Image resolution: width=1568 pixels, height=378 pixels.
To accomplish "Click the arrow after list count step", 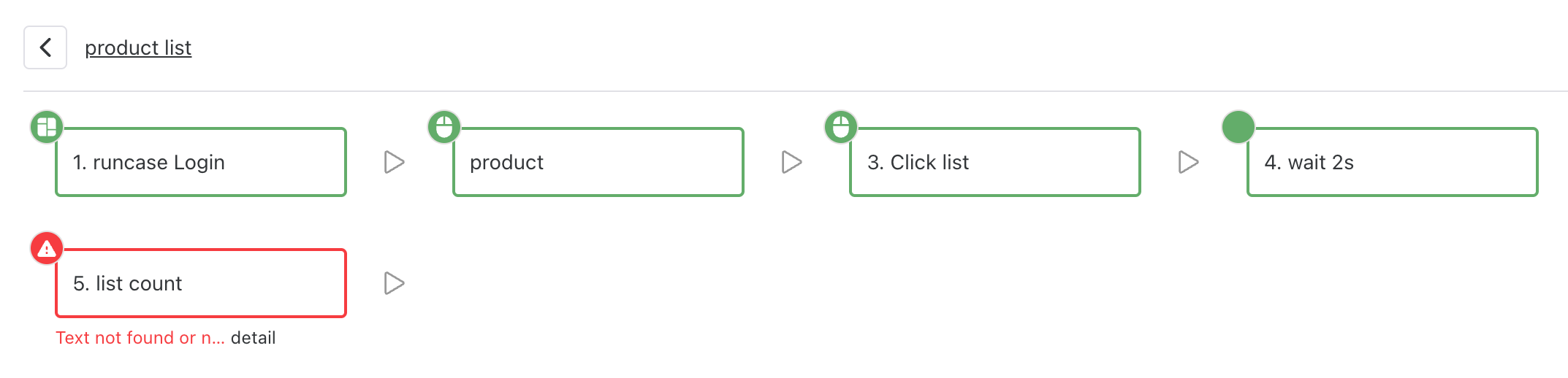I will (395, 283).
